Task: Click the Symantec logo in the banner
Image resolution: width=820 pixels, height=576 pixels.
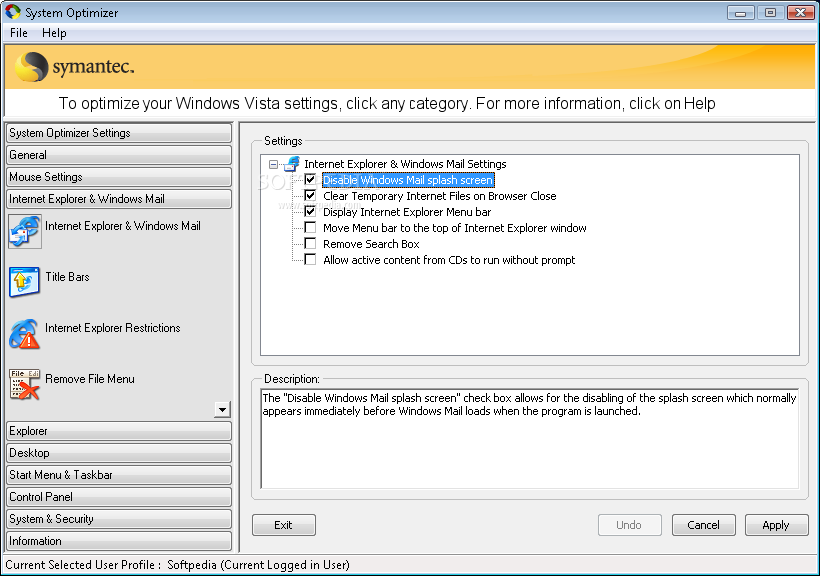Action: [x=75, y=66]
